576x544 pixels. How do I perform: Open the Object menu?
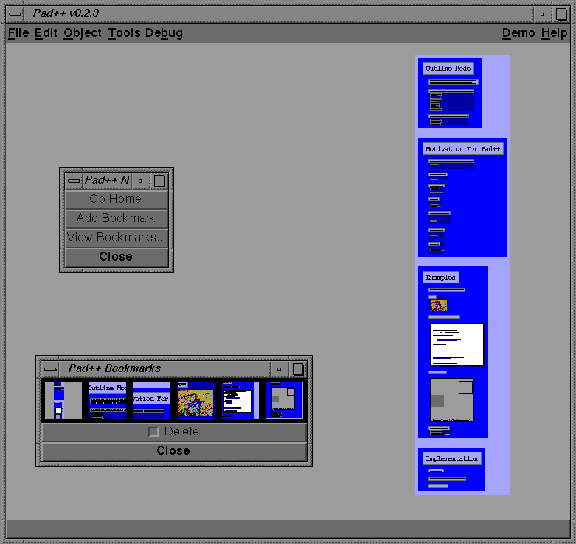click(82, 33)
